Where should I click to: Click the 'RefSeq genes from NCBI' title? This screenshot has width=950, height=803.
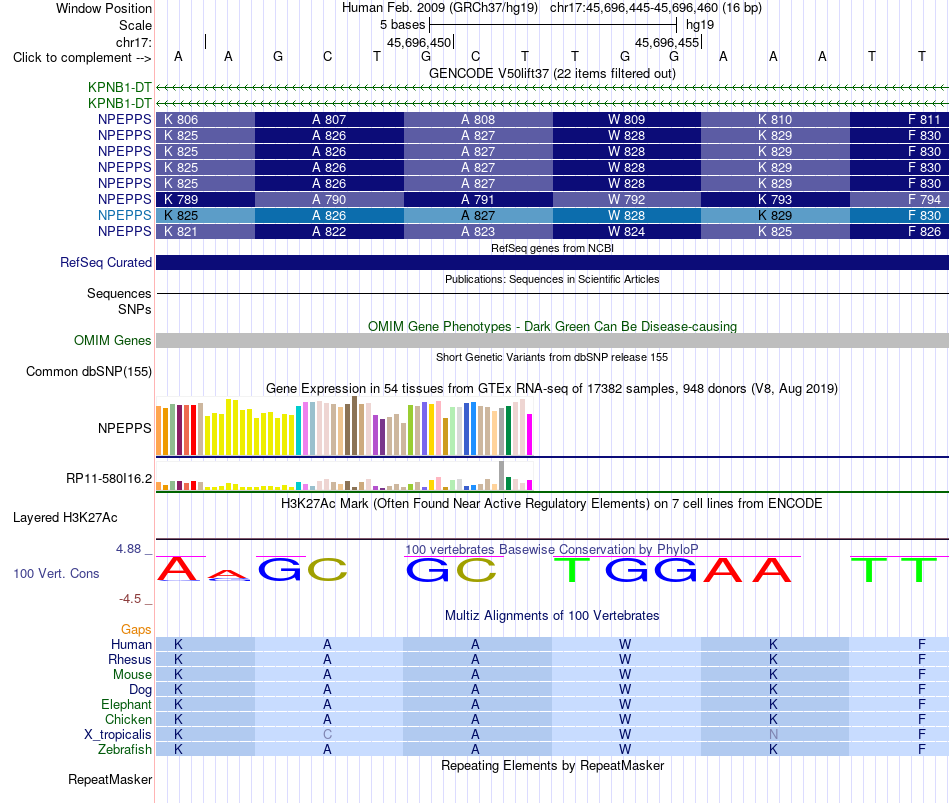(552, 248)
